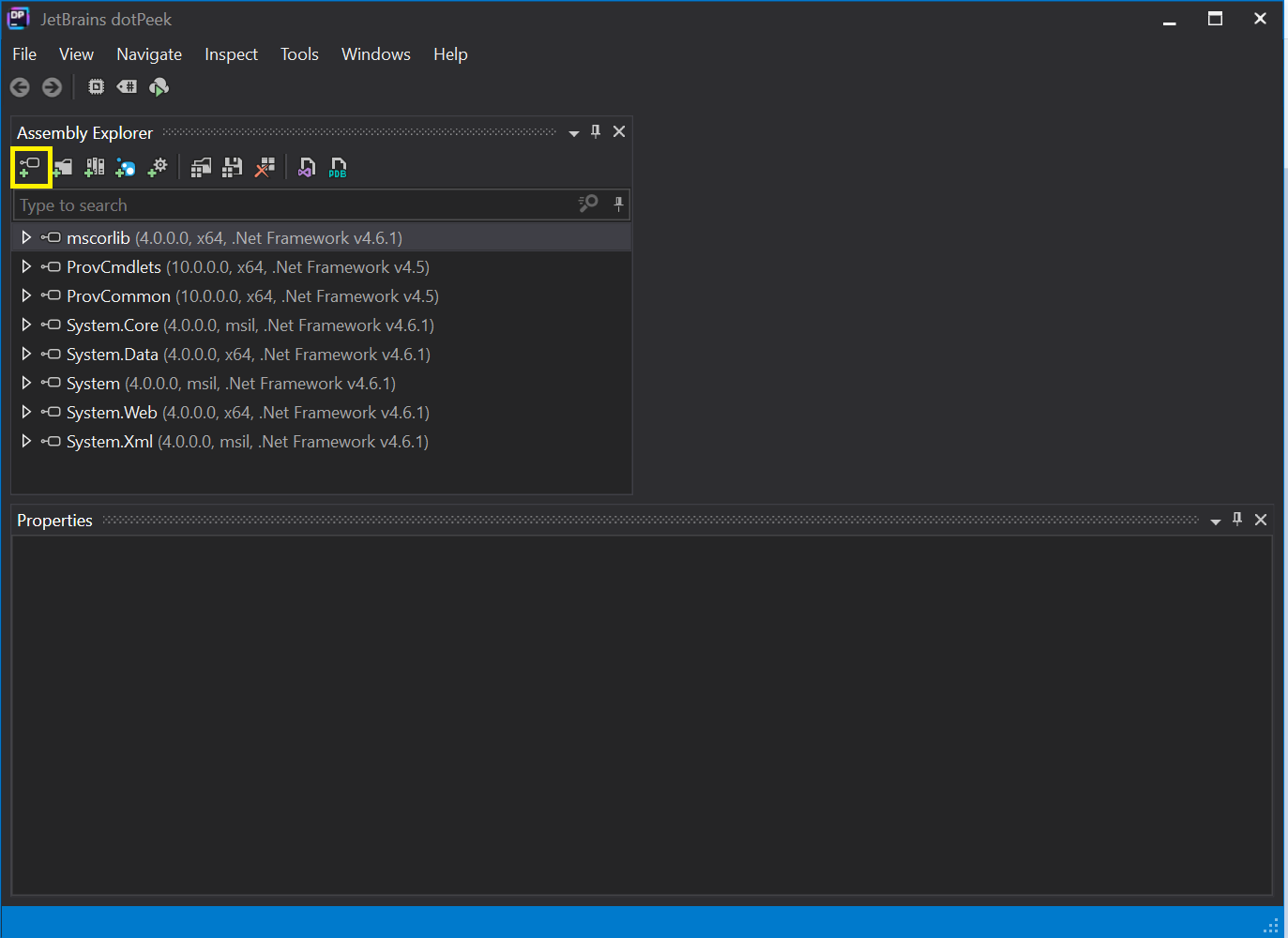Viewport: 1288px width, 938px height.
Task: Expand the System.Web assembly node
Action: click(26, 412)
